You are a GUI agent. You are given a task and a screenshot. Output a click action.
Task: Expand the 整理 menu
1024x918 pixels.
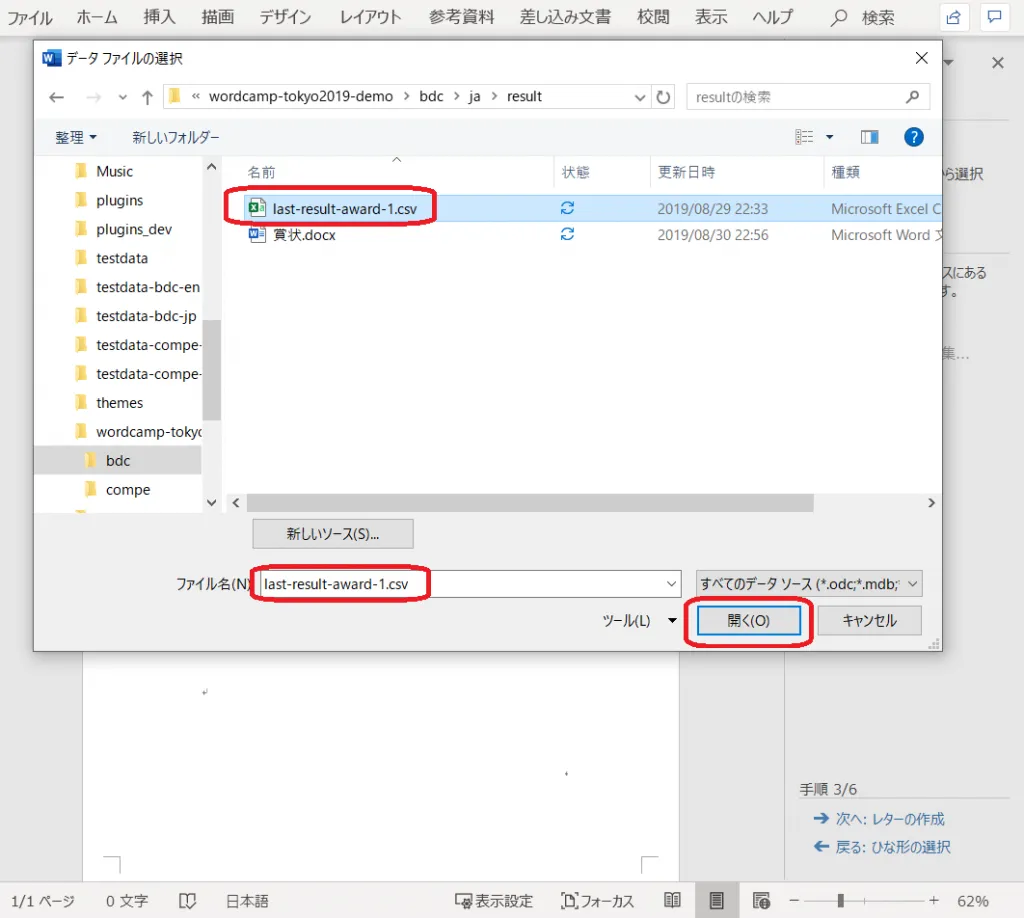pyautogui.click(x=76, y=137)
